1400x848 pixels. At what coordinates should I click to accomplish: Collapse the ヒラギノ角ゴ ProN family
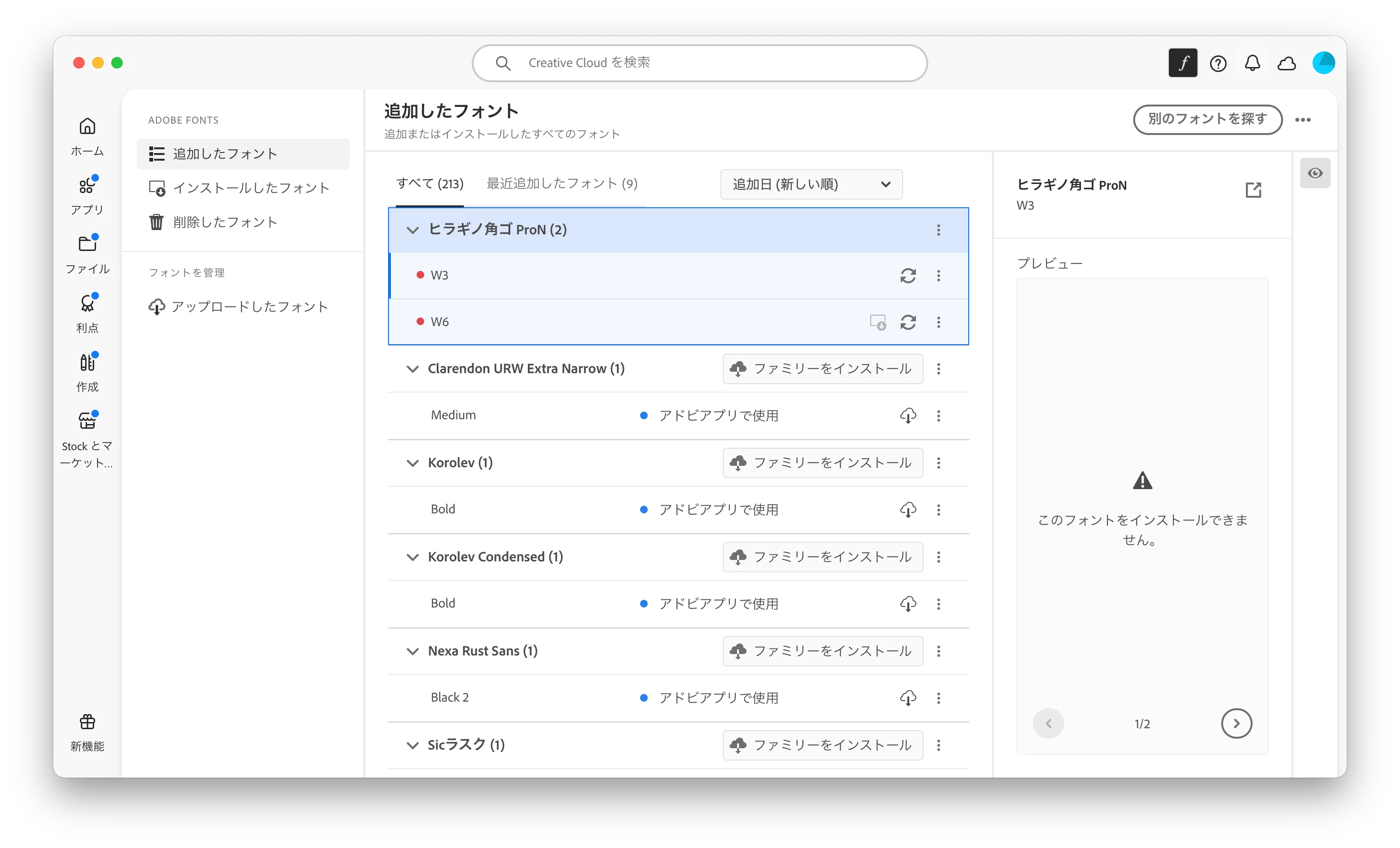point(412,230)
